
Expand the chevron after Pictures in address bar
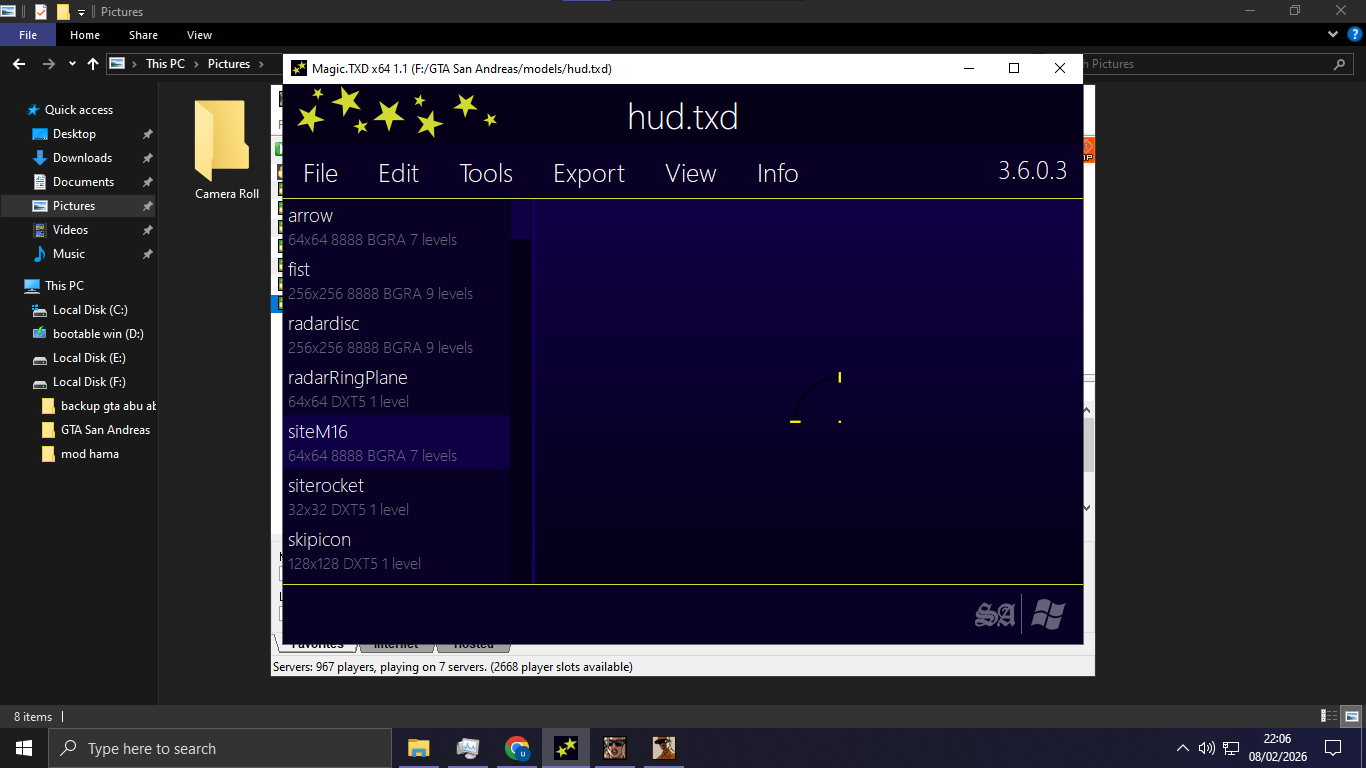pos(262,63)
